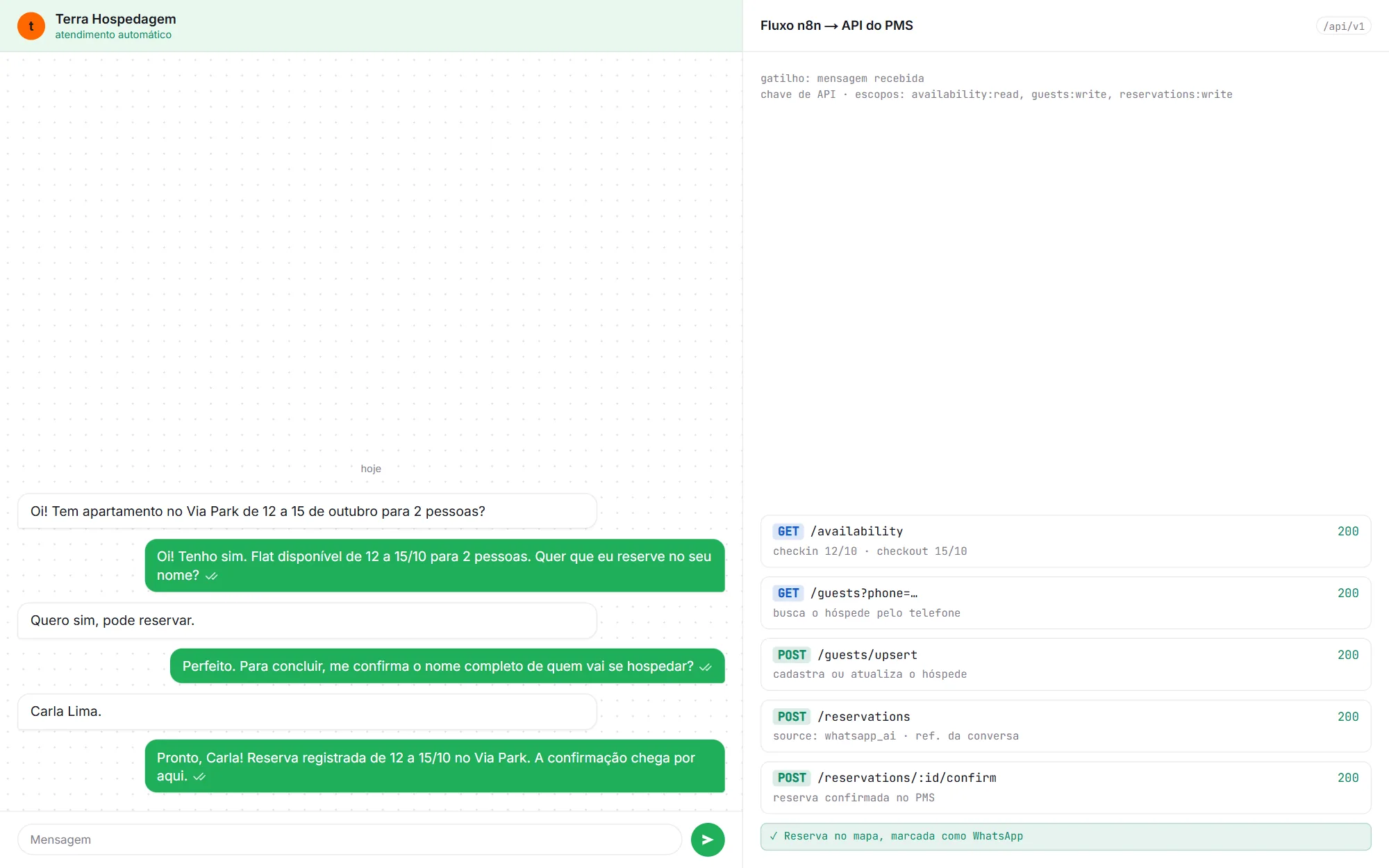
Task: Open the POST /reservations request entry
Action: (1065, 726)
